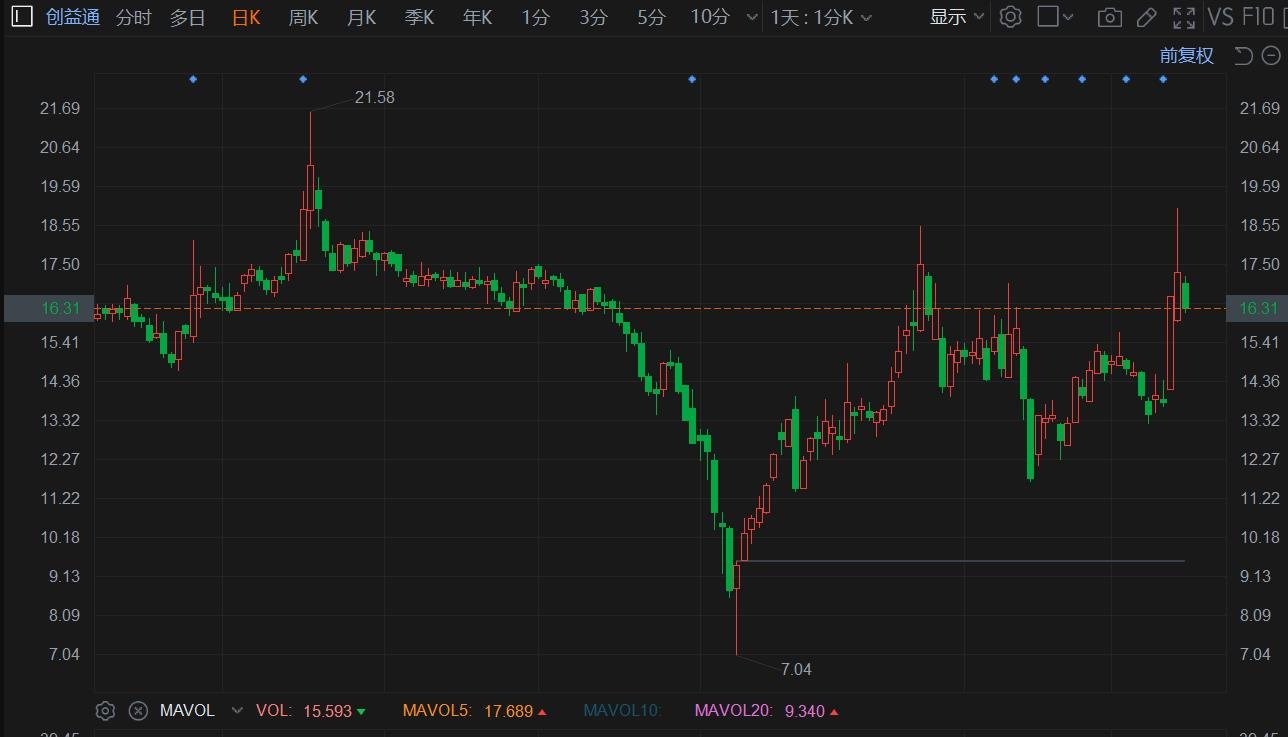Zoom out using the minus circle icon
Screen dimensions: 1288x737
[x=1270, y=55]
